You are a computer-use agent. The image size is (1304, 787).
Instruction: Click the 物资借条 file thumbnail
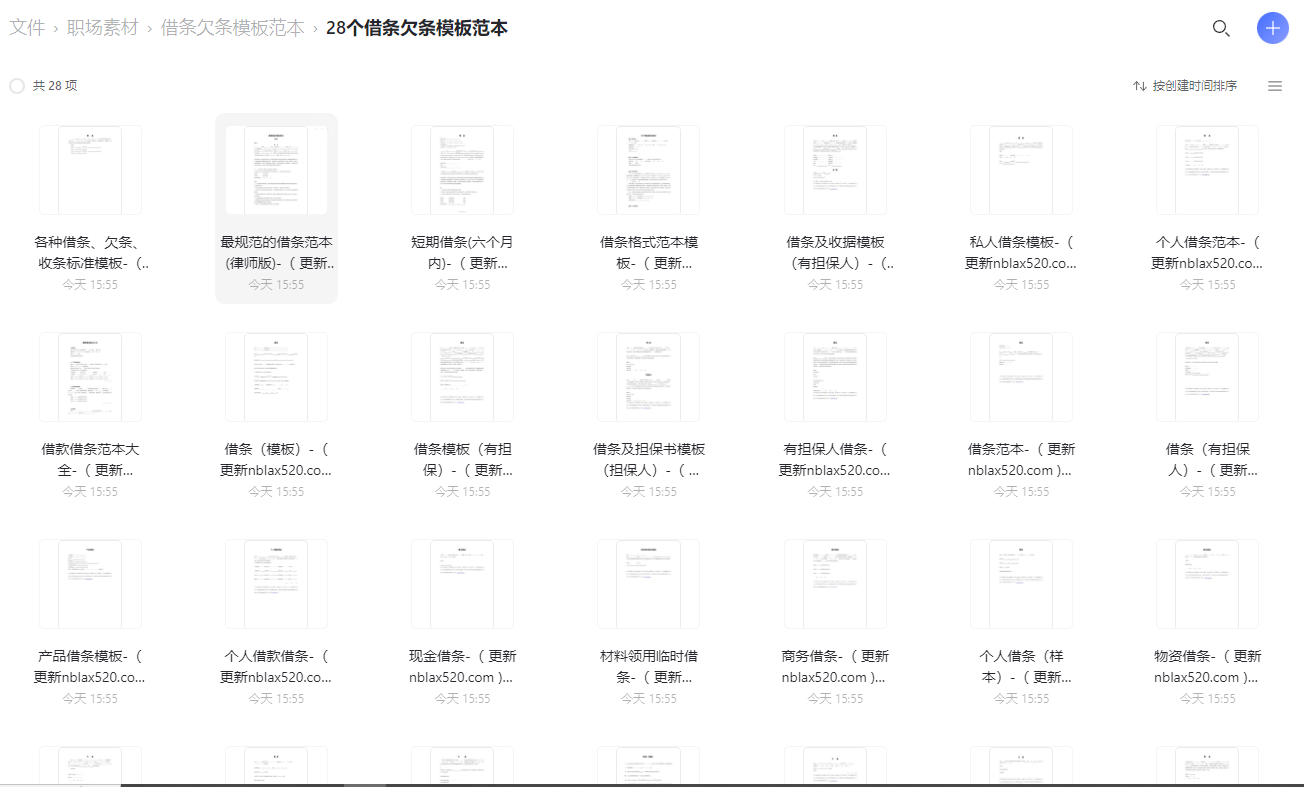click(x=1207, y=584)
